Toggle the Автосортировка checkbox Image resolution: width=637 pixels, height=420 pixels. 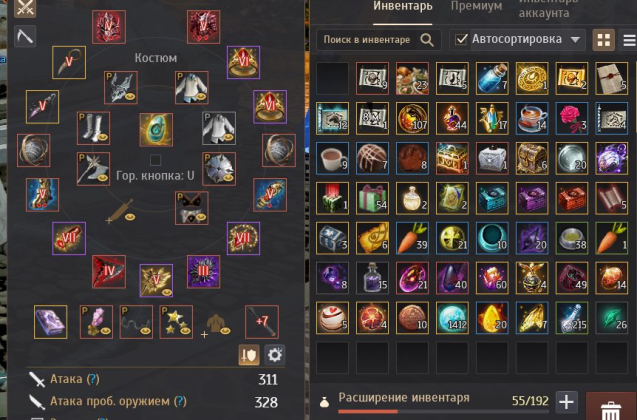pyautogui.click(x=462, y=39)
